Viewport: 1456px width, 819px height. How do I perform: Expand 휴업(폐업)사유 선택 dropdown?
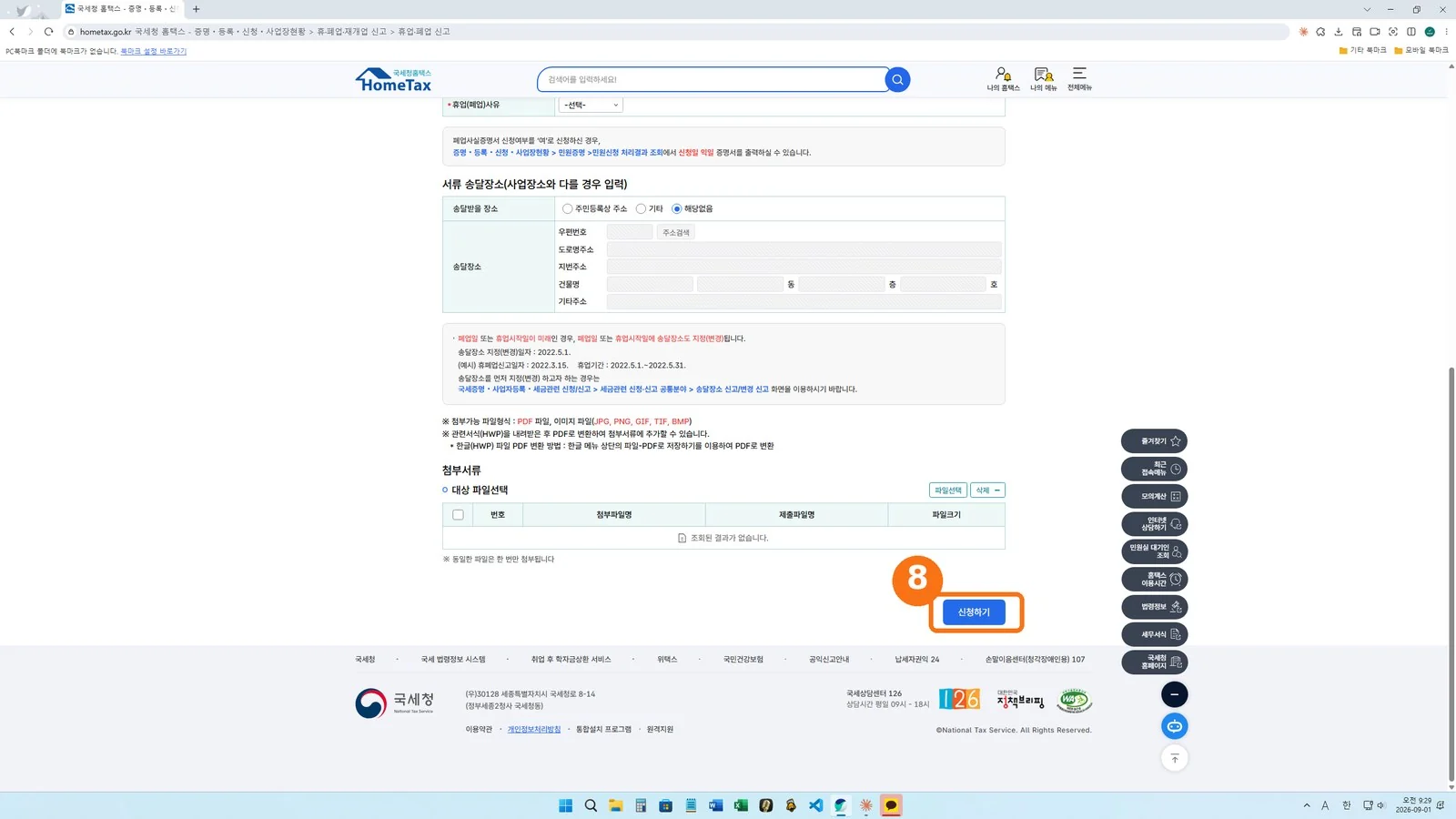point(591,106)
